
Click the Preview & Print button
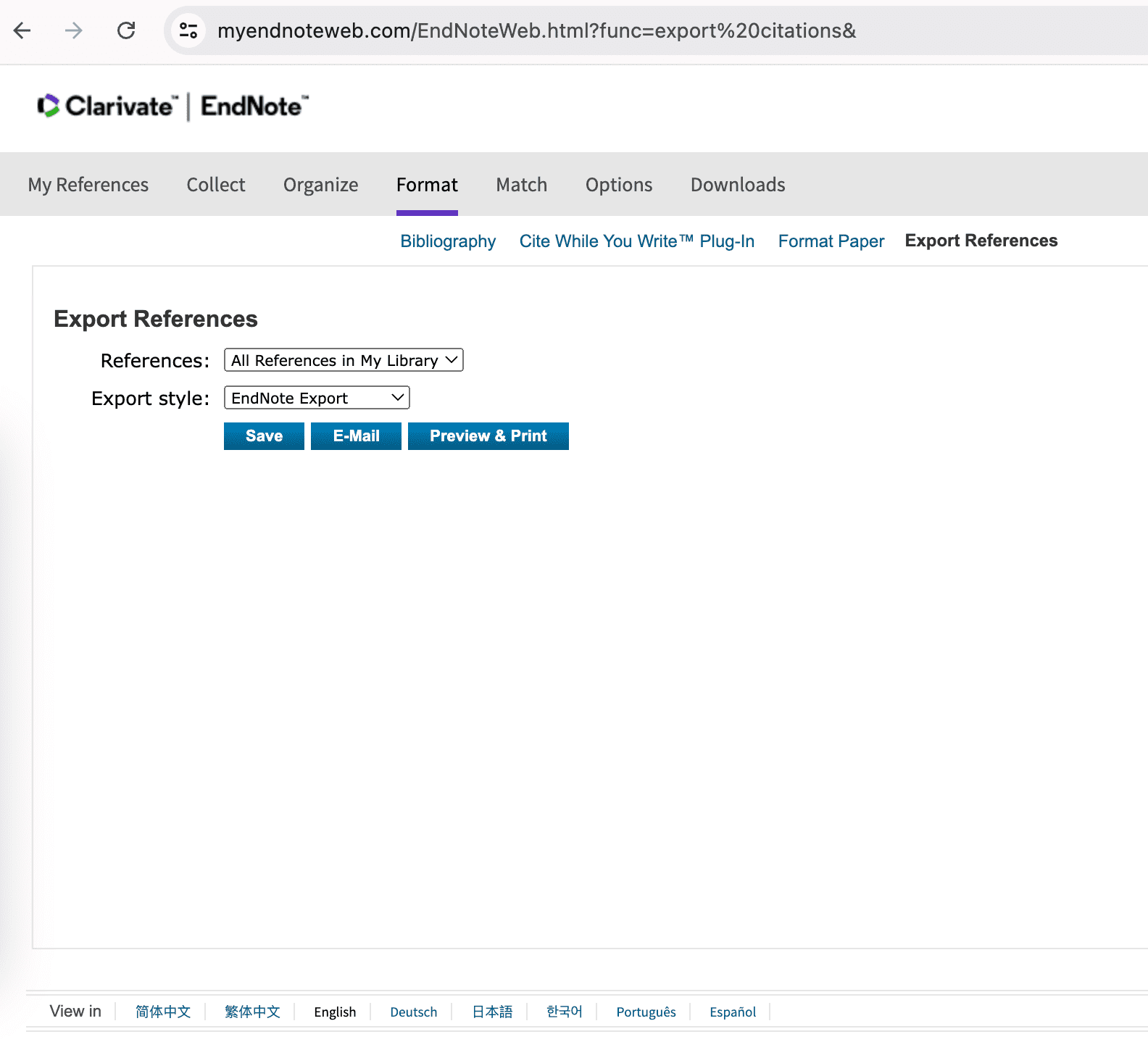488,436
